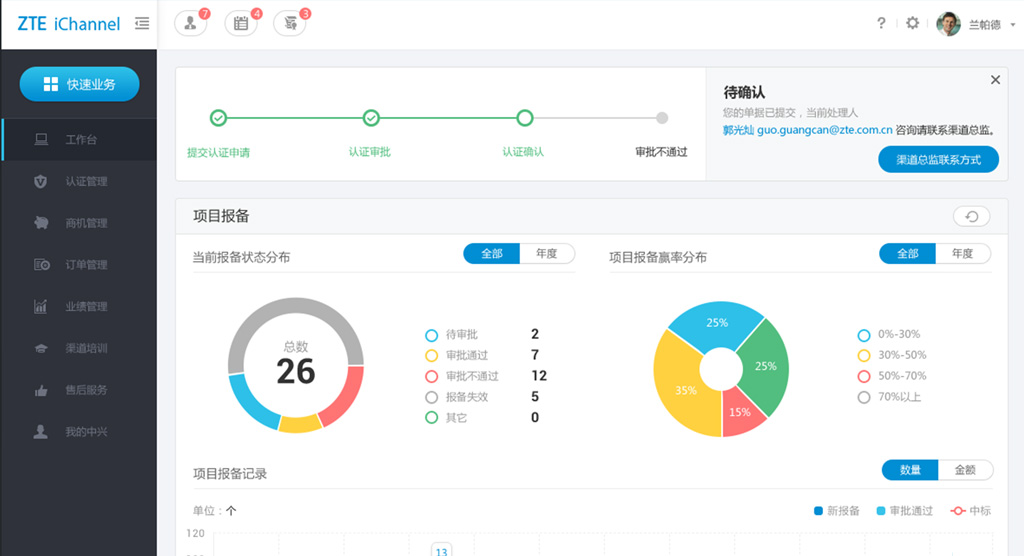Open user notifications icon with badge 7
Screen dimensions: 1024x556
click(190, 23)
